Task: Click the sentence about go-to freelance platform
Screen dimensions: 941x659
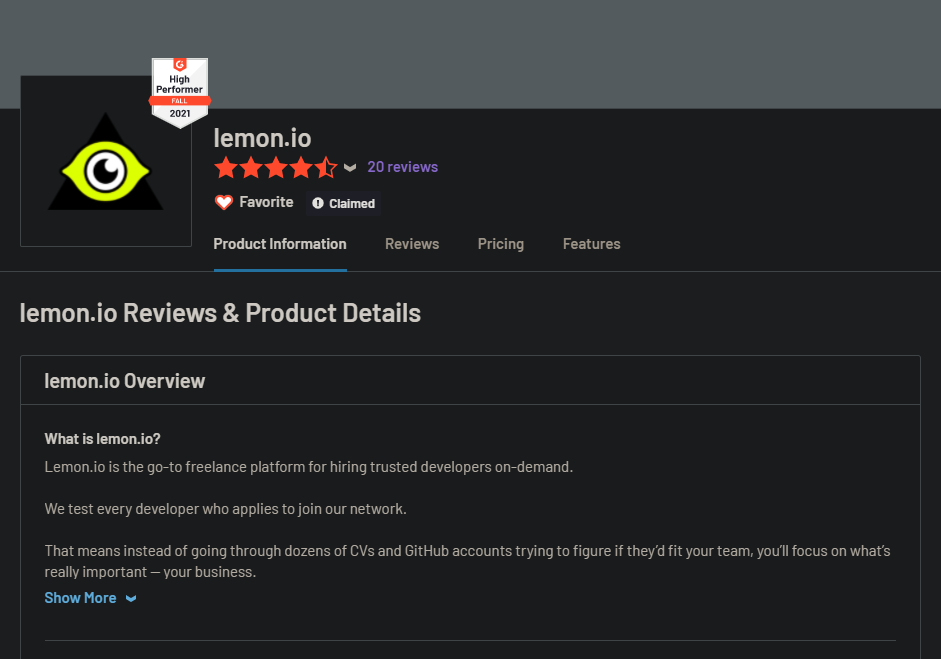Action: 308,467
